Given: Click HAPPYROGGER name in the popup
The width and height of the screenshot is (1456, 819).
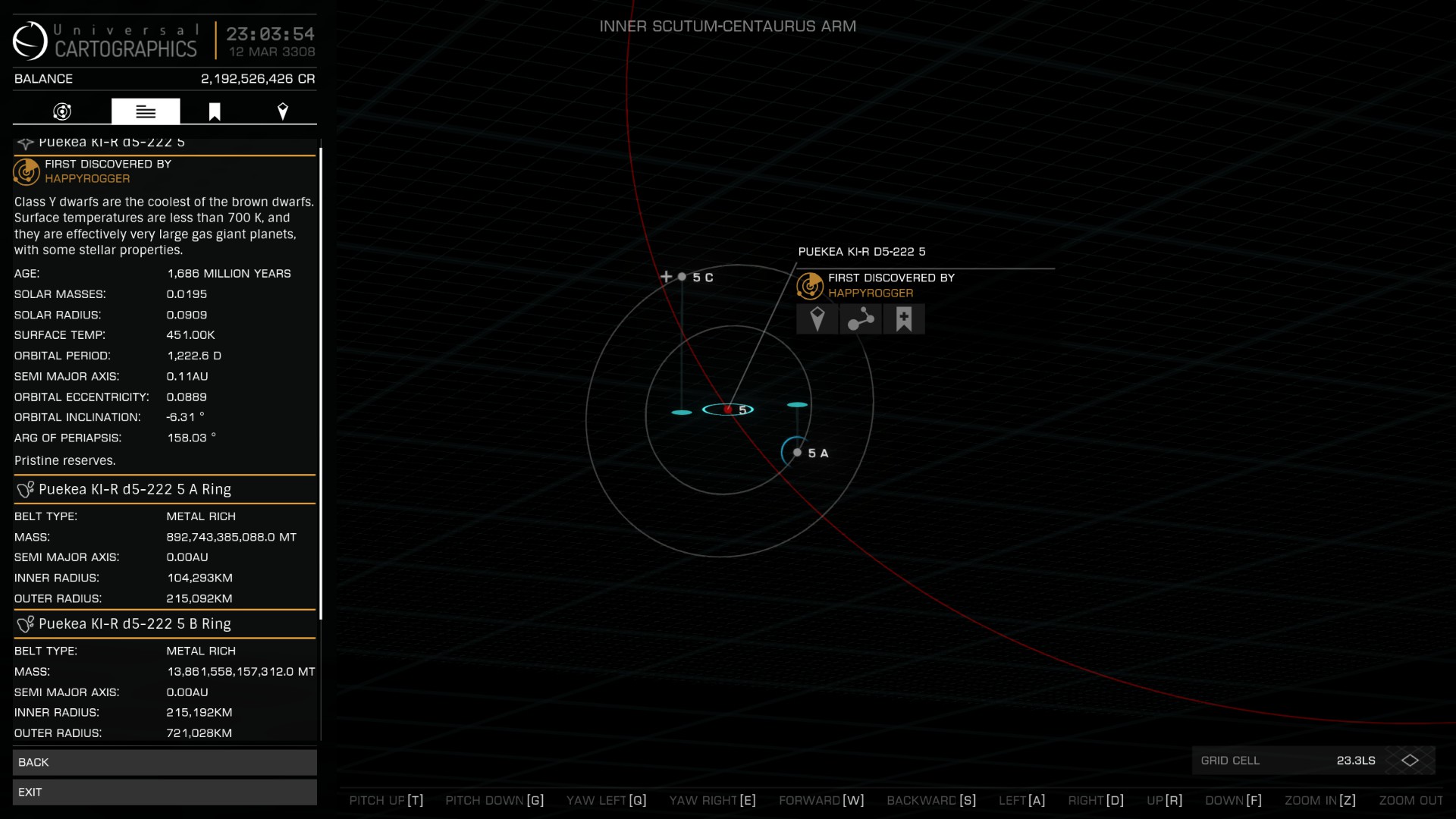Looking at the screenshot, I should point(871,293).
